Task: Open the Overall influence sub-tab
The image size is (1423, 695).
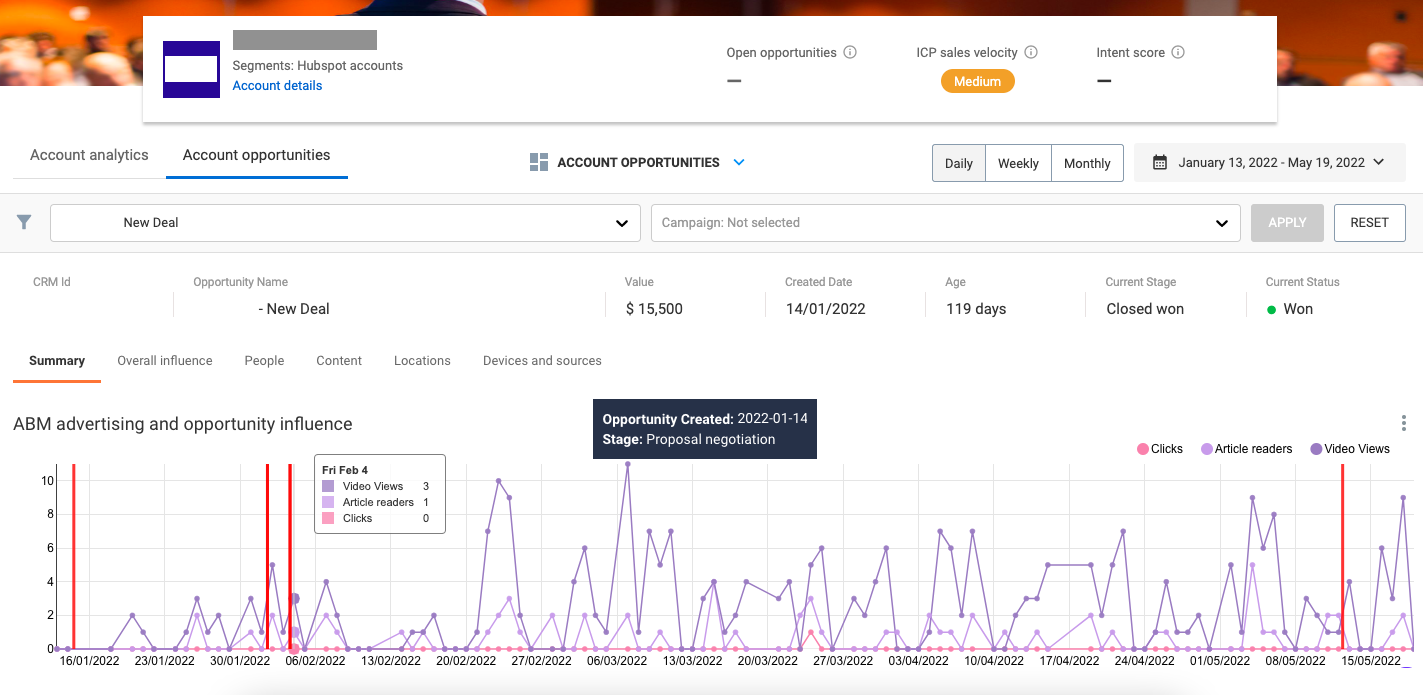Action: (165, 361)
